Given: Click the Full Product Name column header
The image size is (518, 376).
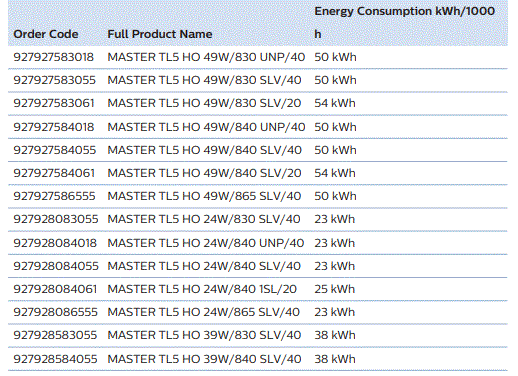Looking at the screenshot, I should coord(160,34).
